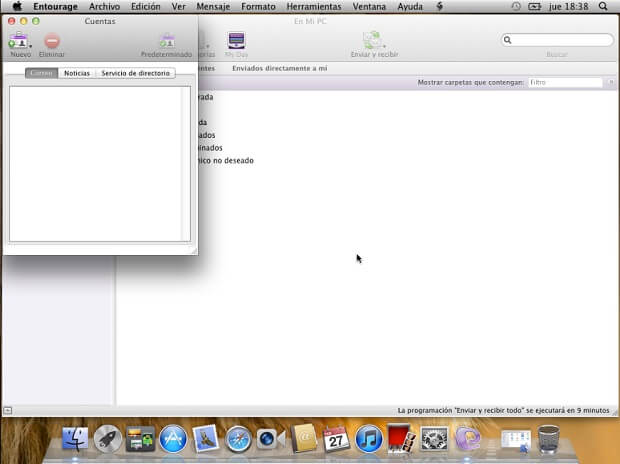Screen dimensions: 620x464
Task: Click the battery status menu bar icon
Action: (x=534, y=6)
